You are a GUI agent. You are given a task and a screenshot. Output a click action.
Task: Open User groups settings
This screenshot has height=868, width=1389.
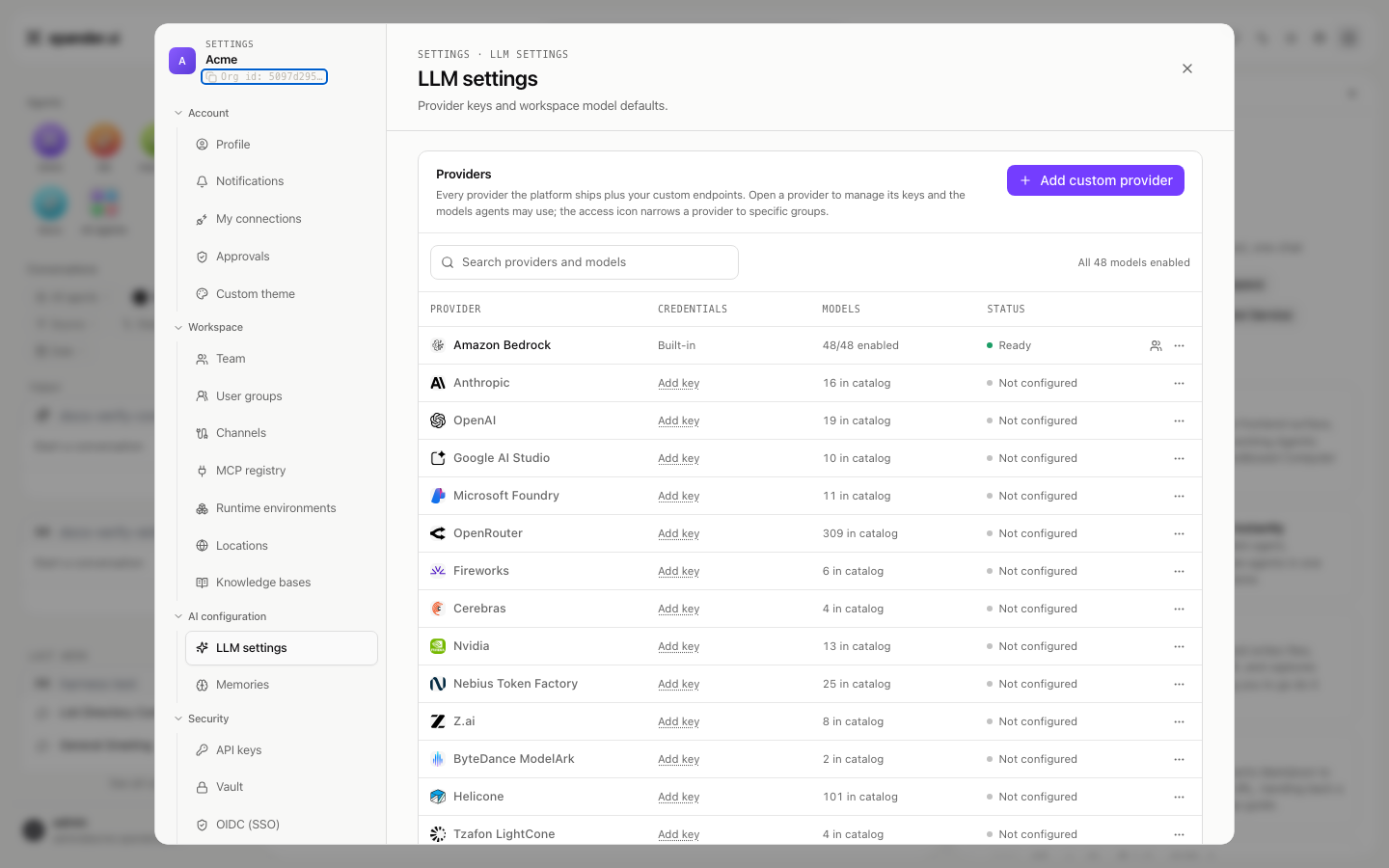pyautogui.click(x=282, y=396)
